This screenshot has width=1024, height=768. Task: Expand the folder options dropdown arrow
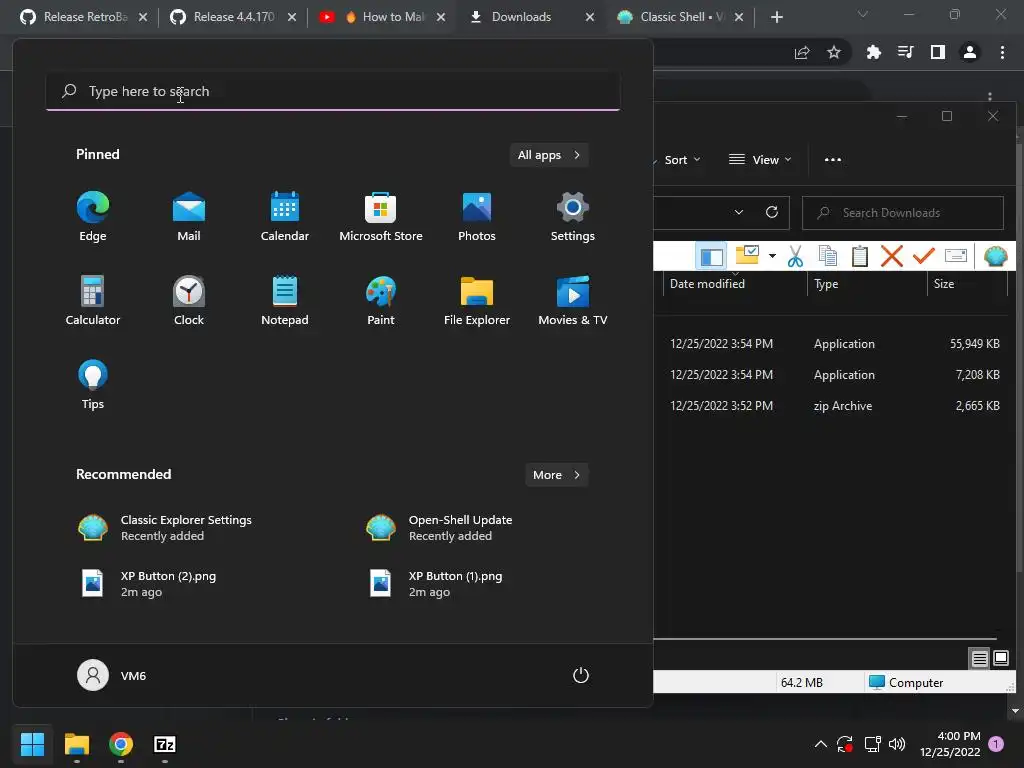773,255
